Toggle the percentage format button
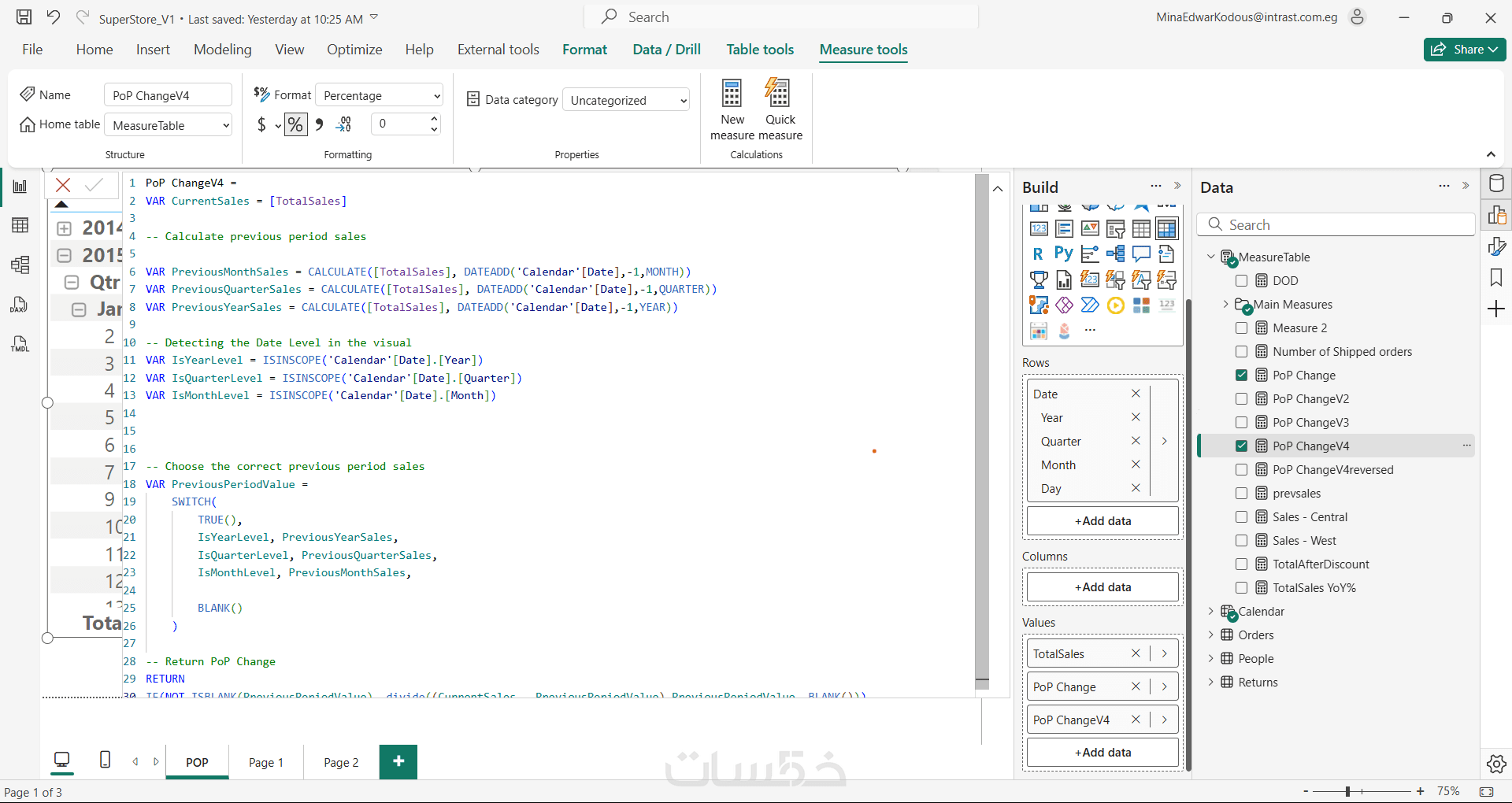This screenshot has height=803, width=1512. coord(295,124)
